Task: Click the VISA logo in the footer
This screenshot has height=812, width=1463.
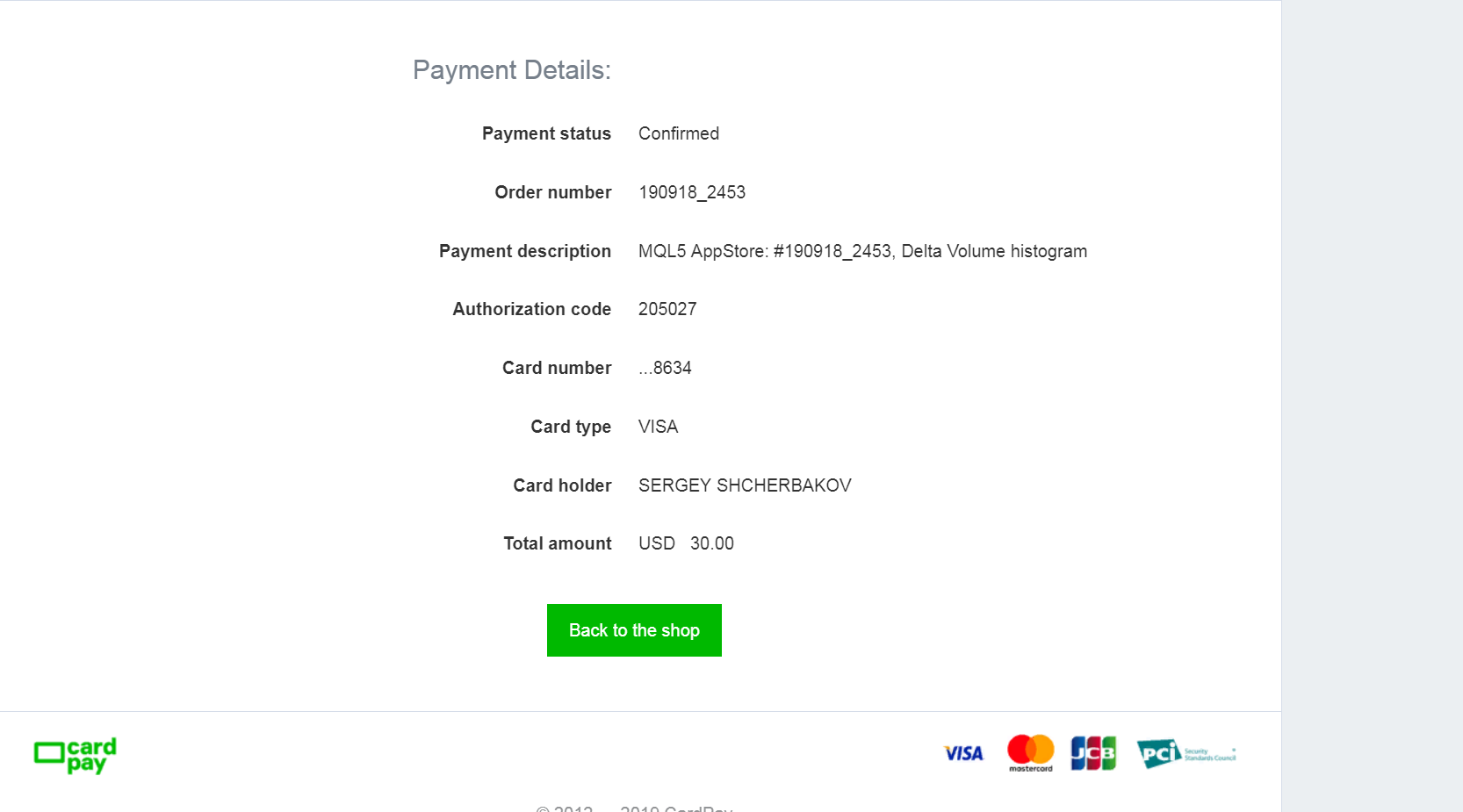Action: (963, 753)
